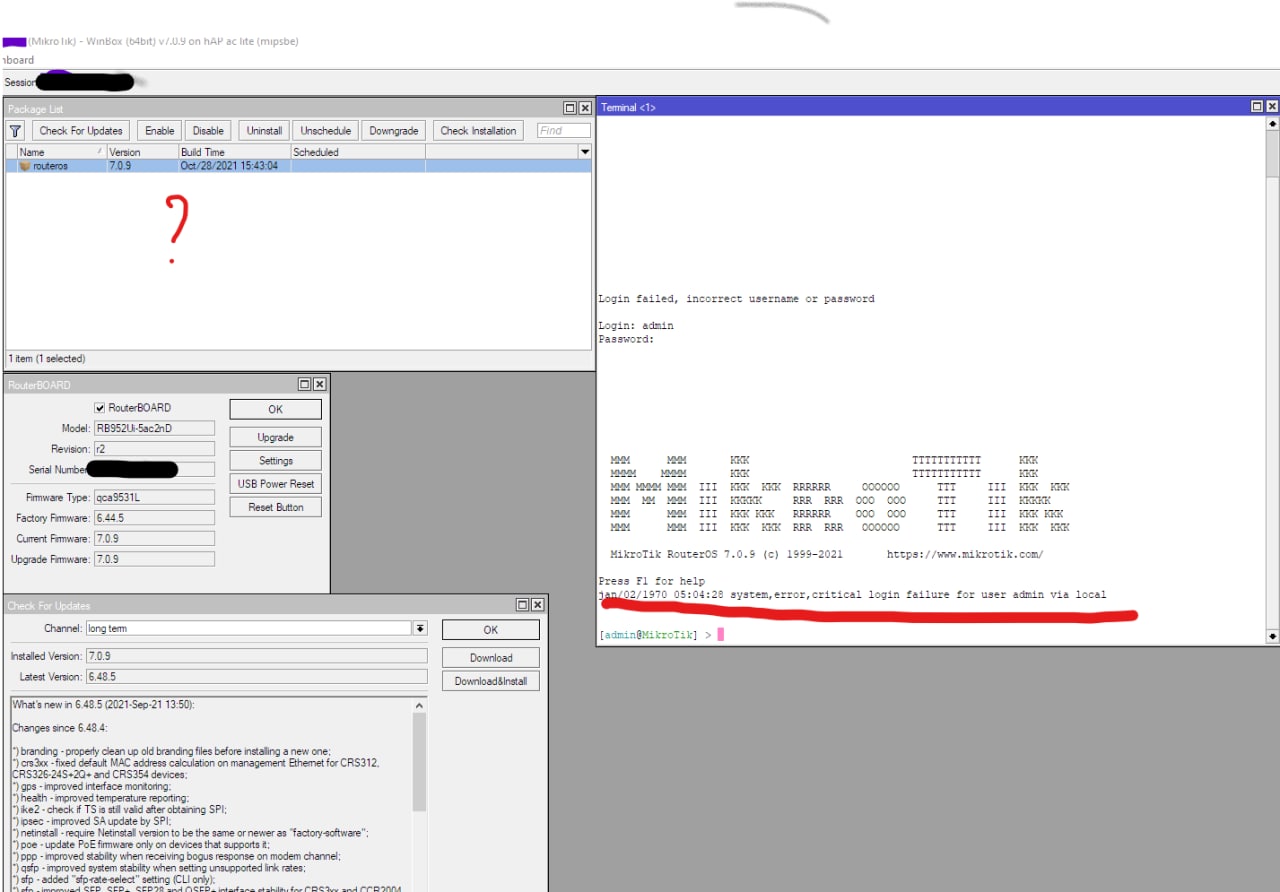This screenshot has height=892, width=1280.
Task: Click the Check Installation button
Action: pos(478,131)
